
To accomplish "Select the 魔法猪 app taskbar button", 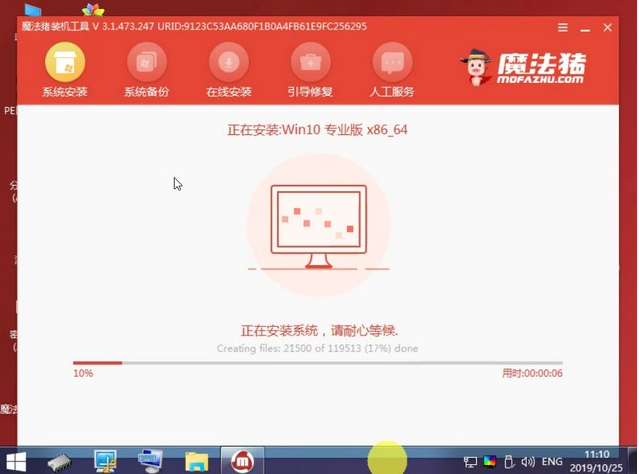I will tap(242, 461).
